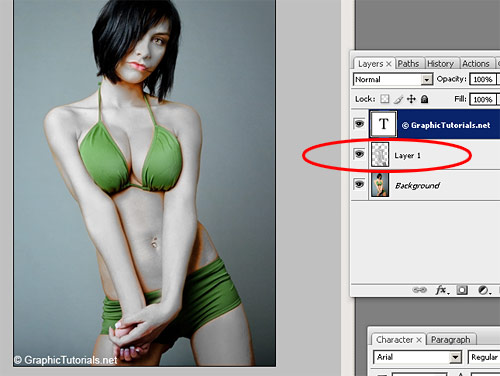The width and height of the screenshot is (500, 376).
Task: Click the Opacity 100% input field
Action: 483,79
